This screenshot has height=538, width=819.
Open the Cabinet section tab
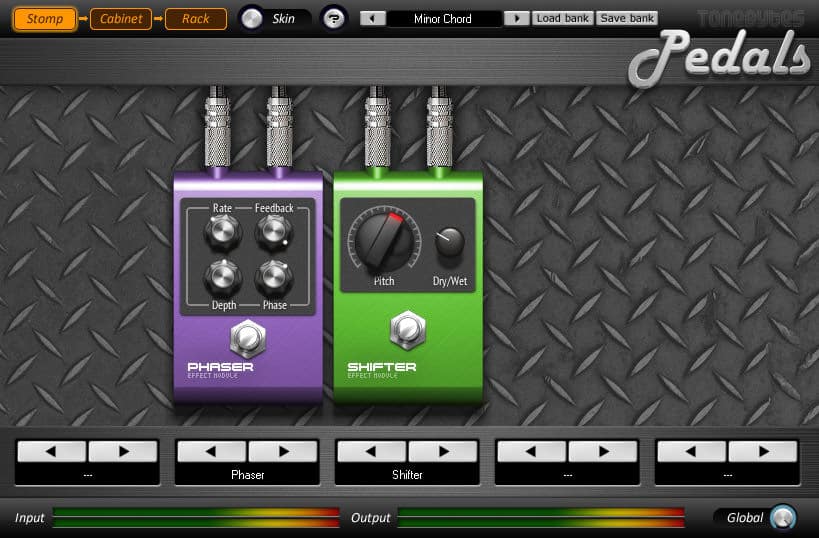click(121, 19)
